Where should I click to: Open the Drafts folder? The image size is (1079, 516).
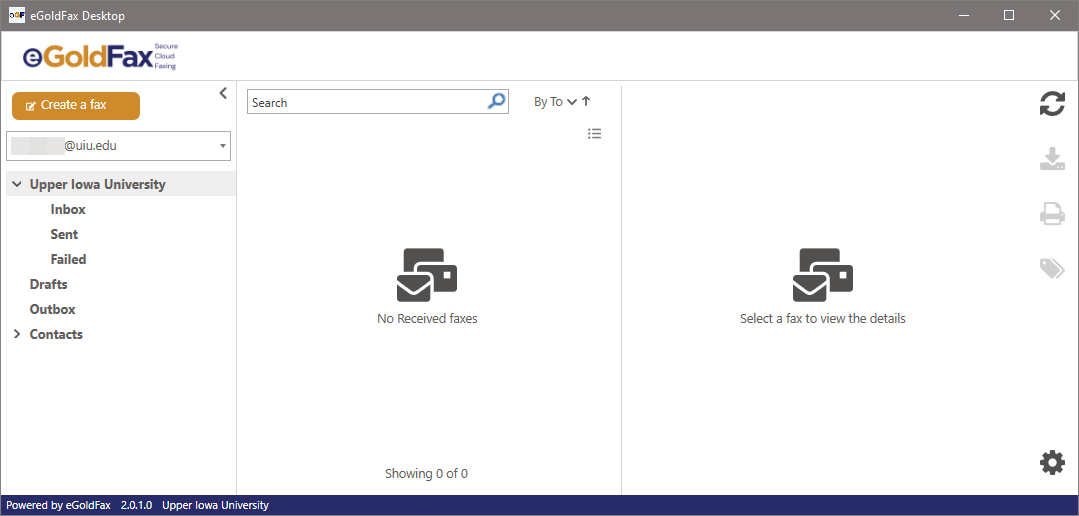click(48, 284)
